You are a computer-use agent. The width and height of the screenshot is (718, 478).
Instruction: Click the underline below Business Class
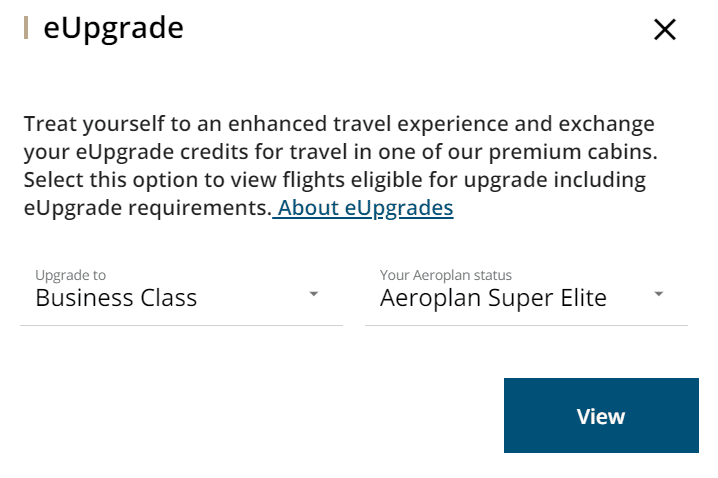coord(181,324)
